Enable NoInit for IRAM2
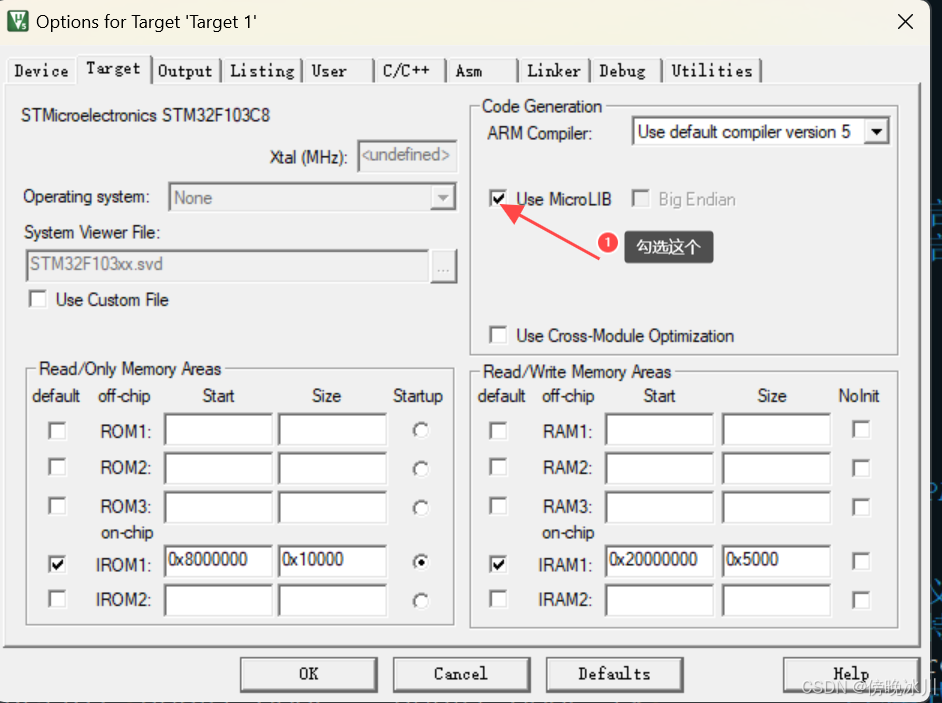Screen dimensions: 942x703 861,600
